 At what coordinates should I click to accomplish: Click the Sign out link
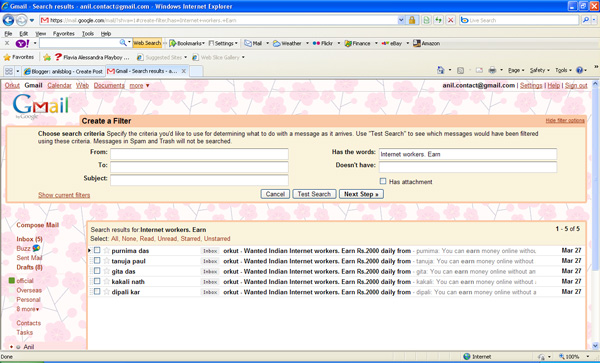coord(576,86)
